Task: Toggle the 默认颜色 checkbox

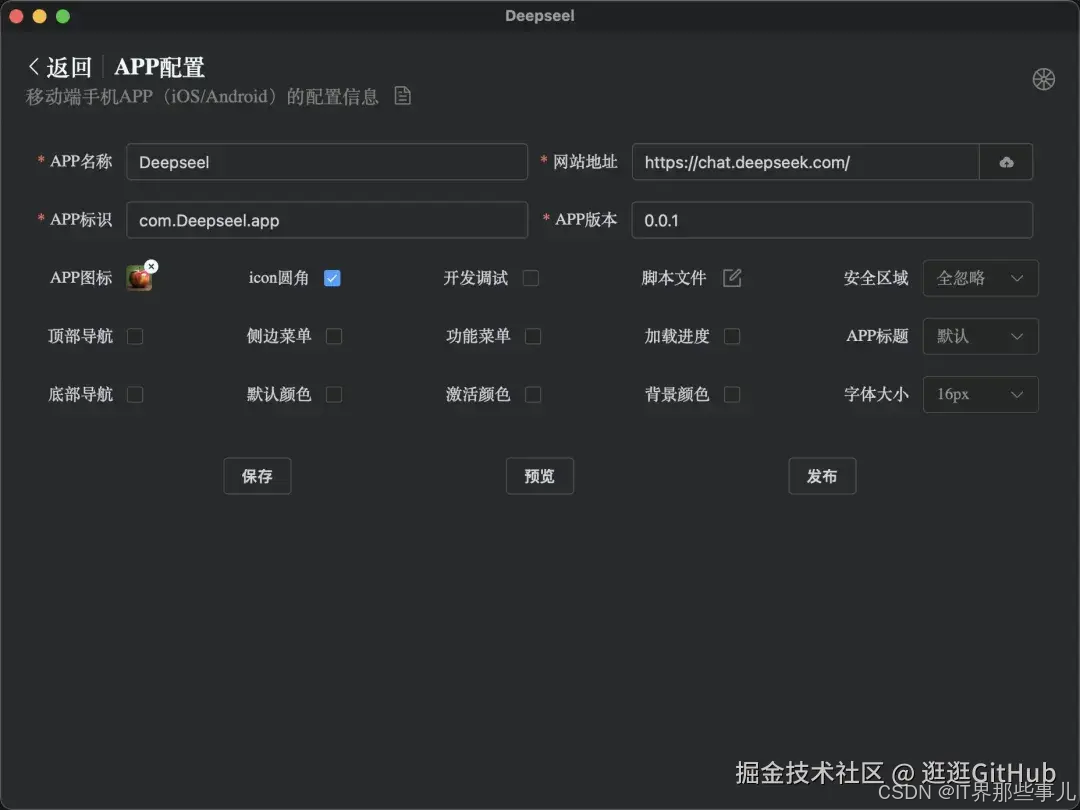Action: click(x=334, y=394)
